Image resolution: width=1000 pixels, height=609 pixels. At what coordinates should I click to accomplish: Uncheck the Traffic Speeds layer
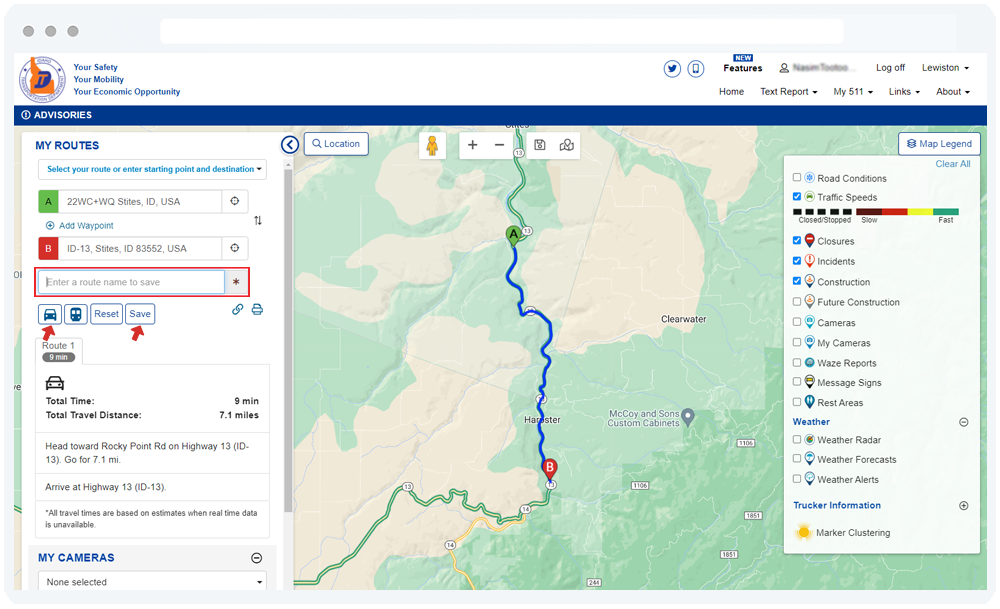[797, 197]
